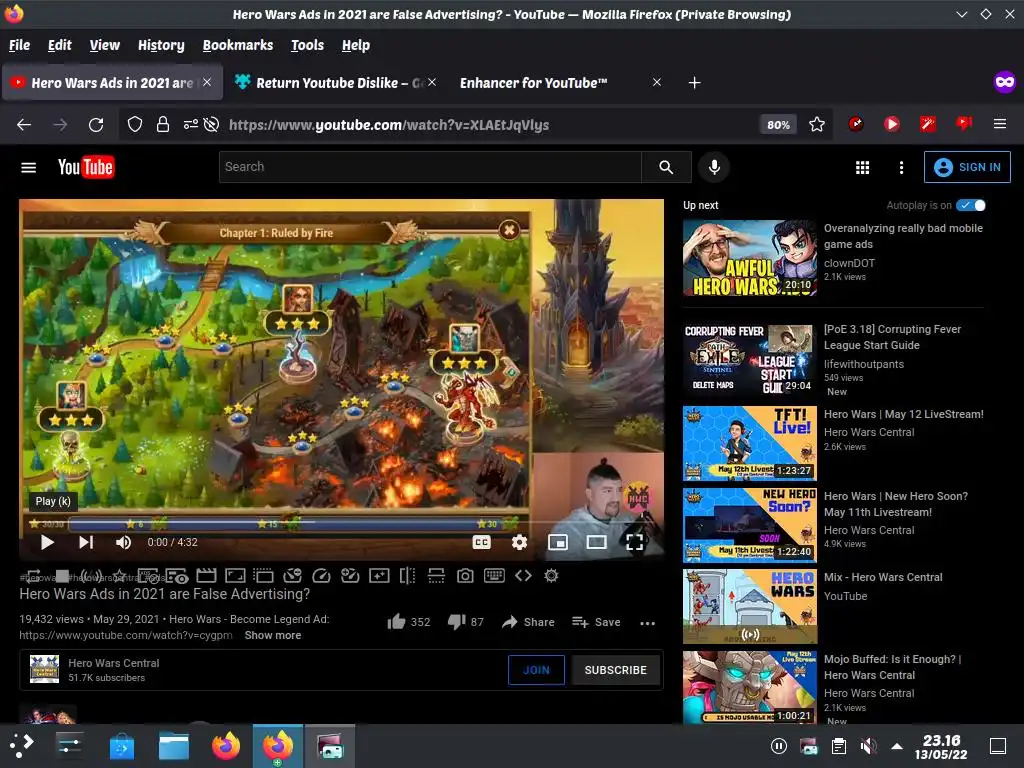Share this video
The image size is (1024, 768).
528,622
